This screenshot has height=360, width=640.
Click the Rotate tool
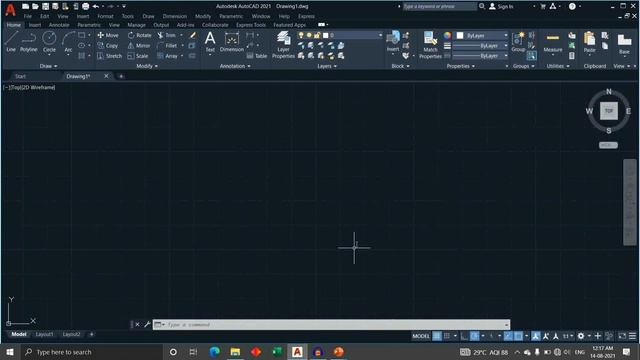click(x=139, y=35)
